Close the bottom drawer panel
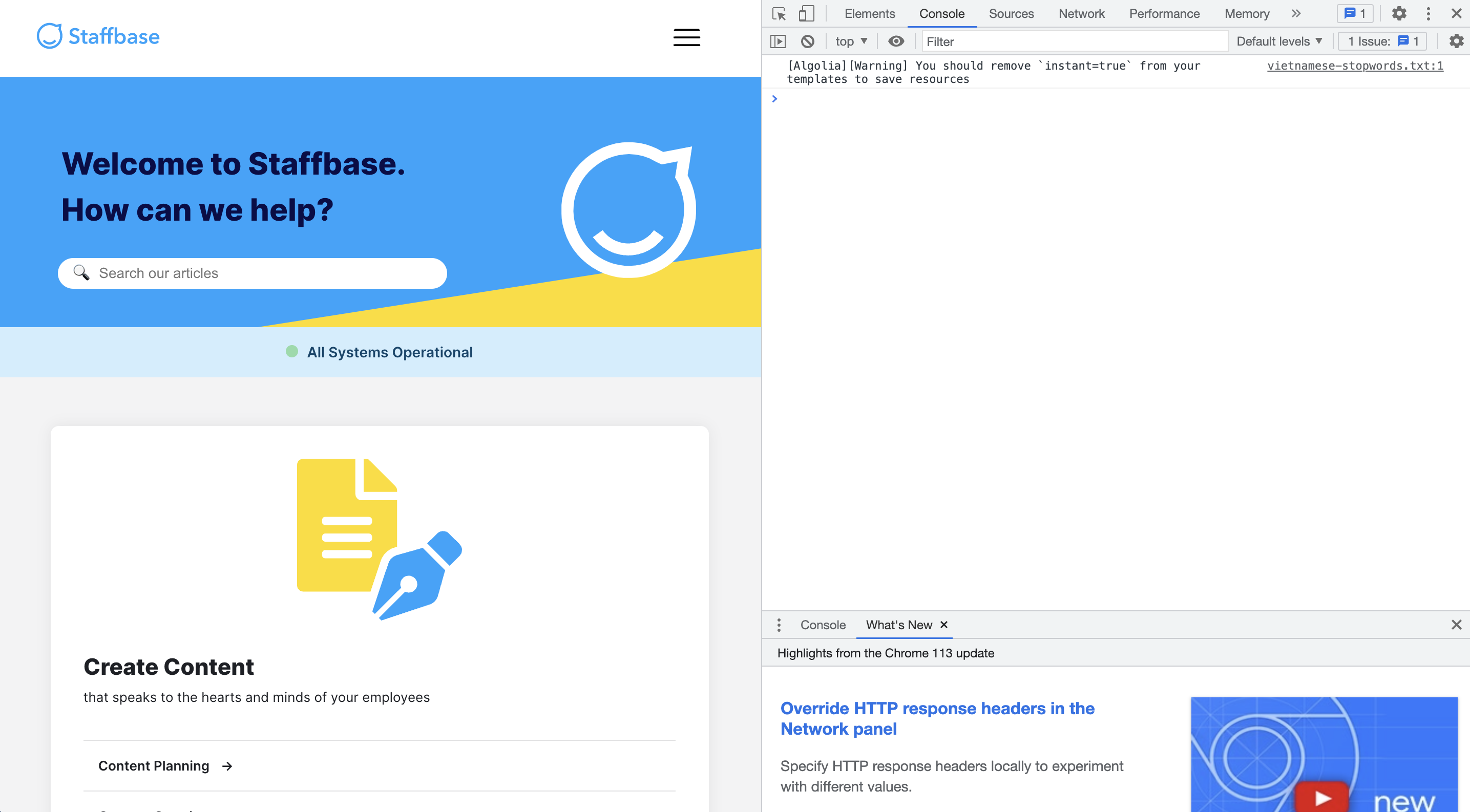 point(1456,625)
